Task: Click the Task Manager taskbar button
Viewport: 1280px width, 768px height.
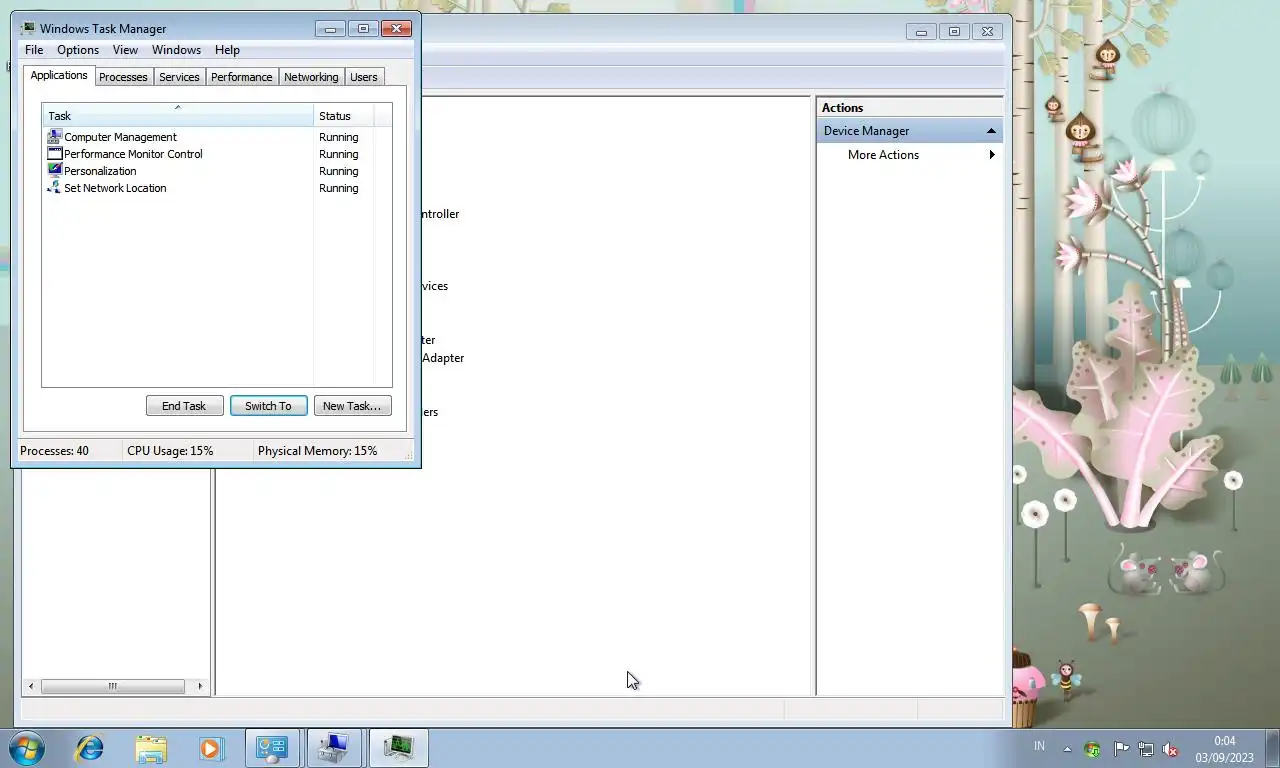Action: point(398,748)
